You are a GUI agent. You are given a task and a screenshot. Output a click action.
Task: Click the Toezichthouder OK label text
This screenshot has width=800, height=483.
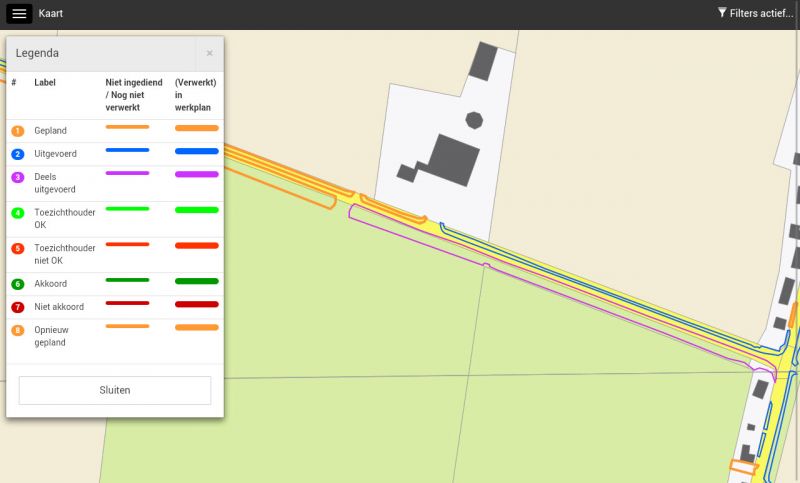coord(65,218)
